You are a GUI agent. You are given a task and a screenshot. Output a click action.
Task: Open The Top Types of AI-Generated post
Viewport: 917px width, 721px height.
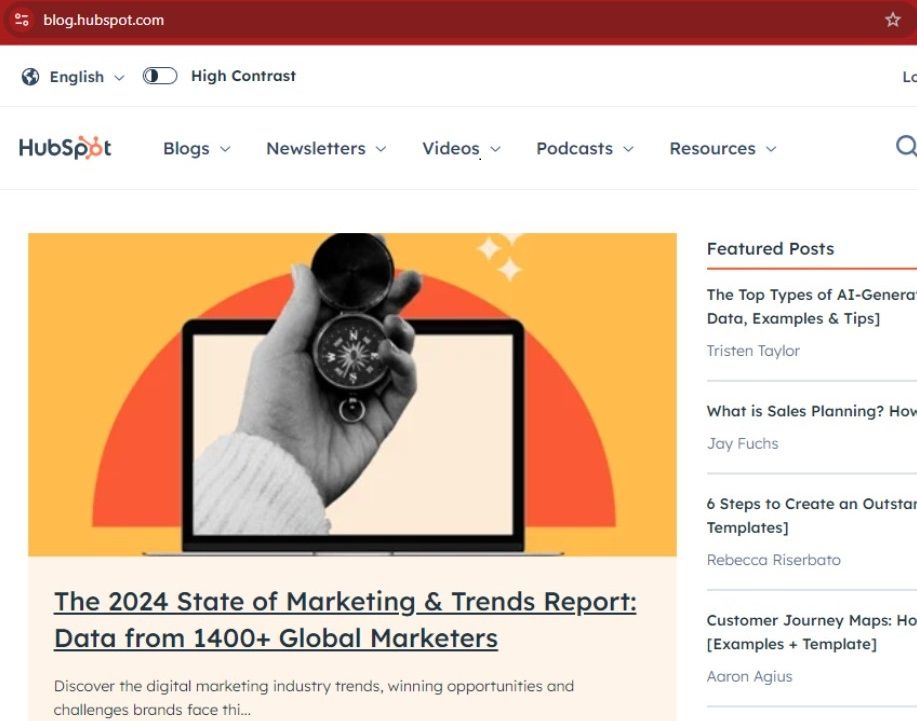[x=812, y=306]
